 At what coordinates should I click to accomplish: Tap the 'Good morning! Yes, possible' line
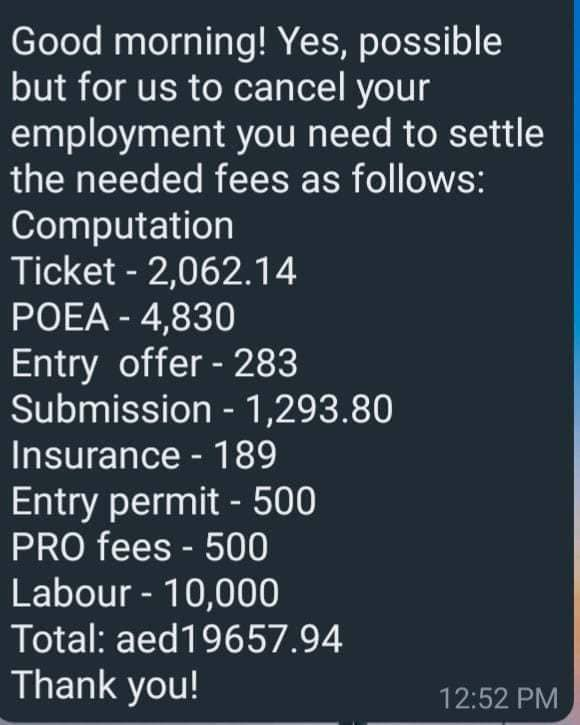coord(256,44)
